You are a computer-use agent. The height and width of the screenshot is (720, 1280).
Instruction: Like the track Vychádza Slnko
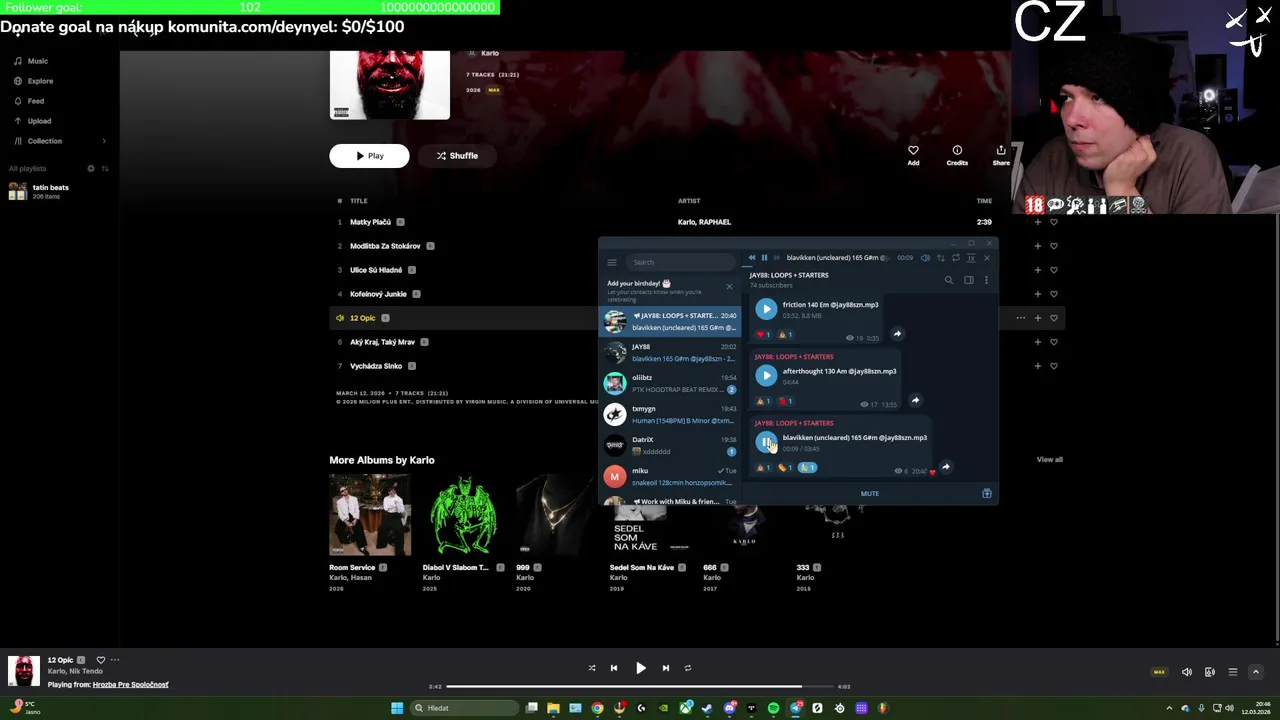coord(1053,366)
